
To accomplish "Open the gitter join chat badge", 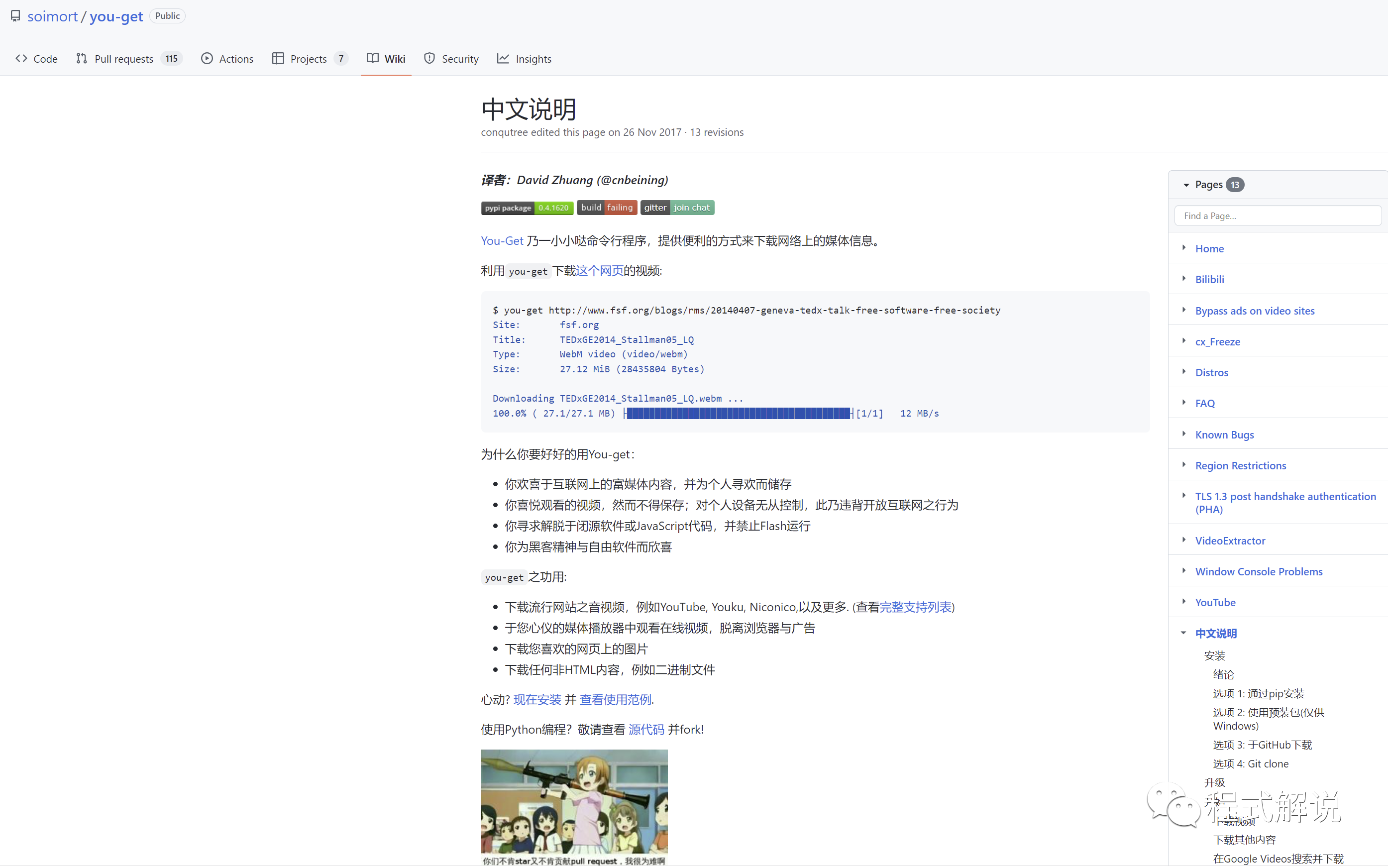I will click(677, 208).
